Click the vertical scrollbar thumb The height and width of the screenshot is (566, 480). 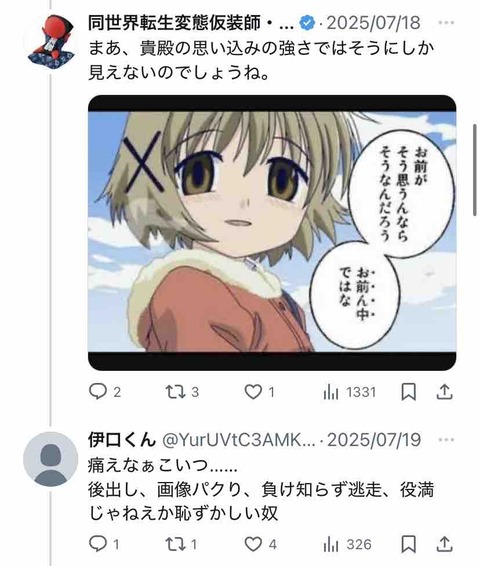[x=475, y=170]
